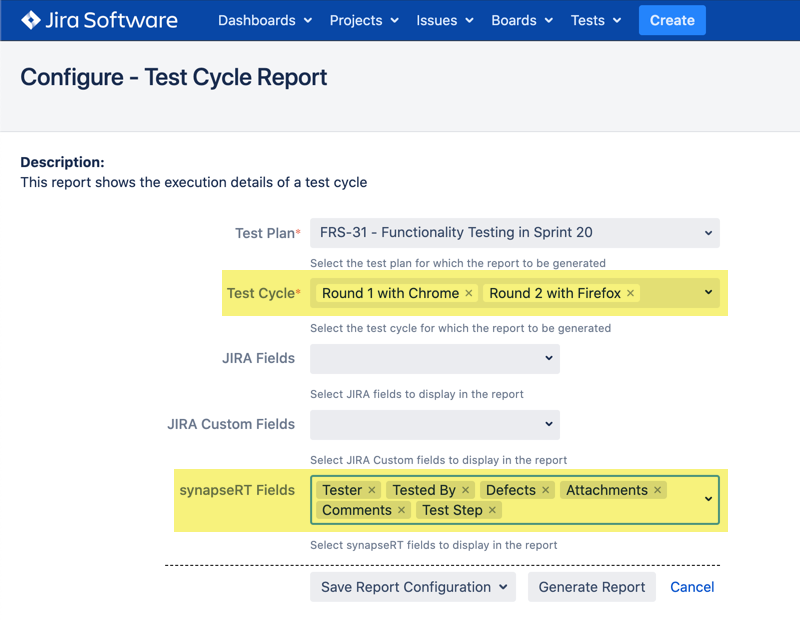The height and width of the screenshot is (620, 800).
Task: Remove the Tester field tag
Action: tap(372, 490)
